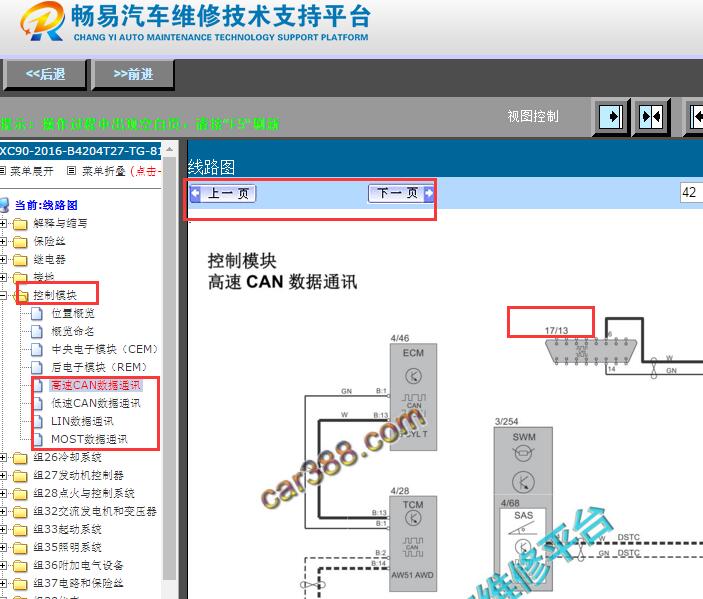The height and width of the screenshot is (599, 703).
Task: Click the left panel scroll-up arrow
Action: click(169, 149)
